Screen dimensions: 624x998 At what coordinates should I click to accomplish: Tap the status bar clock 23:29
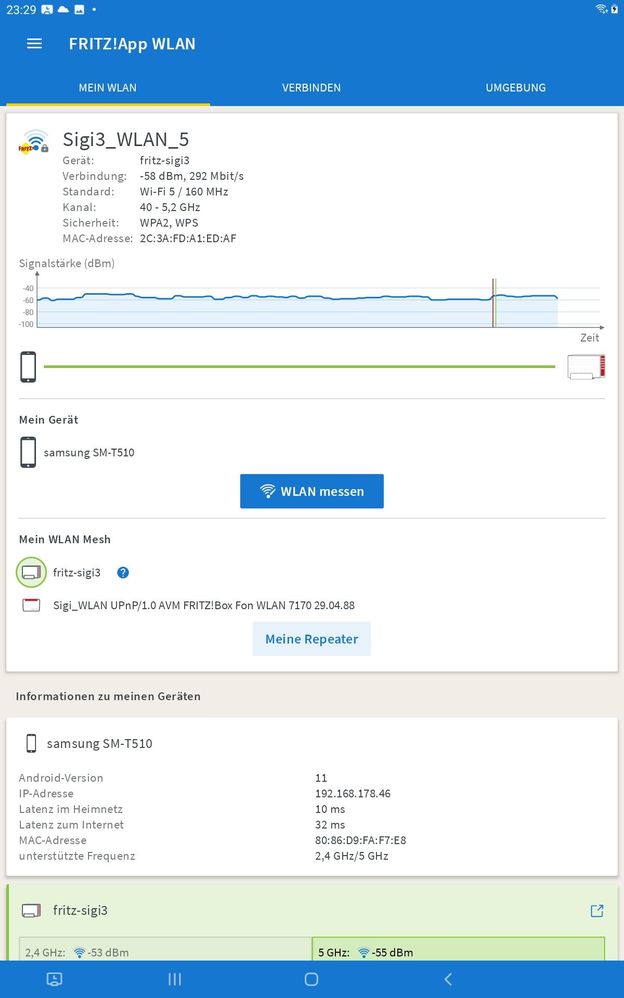pyautogui.click(x=21, y=10)
